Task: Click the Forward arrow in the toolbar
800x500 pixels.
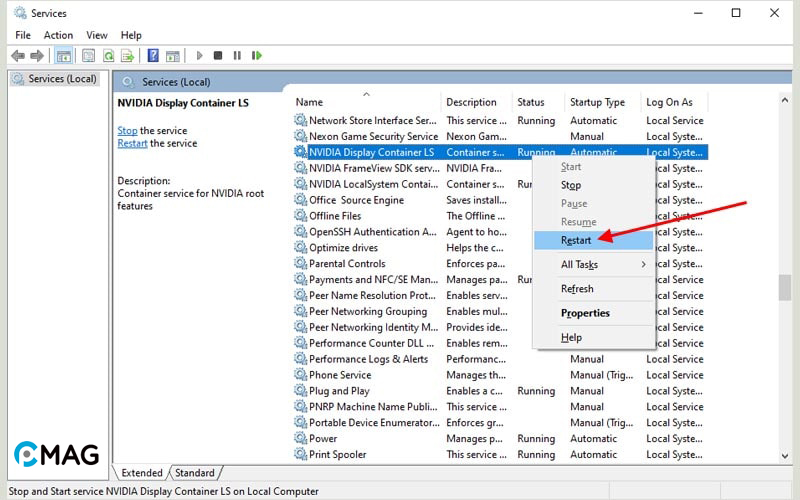Action: (37, 56)
